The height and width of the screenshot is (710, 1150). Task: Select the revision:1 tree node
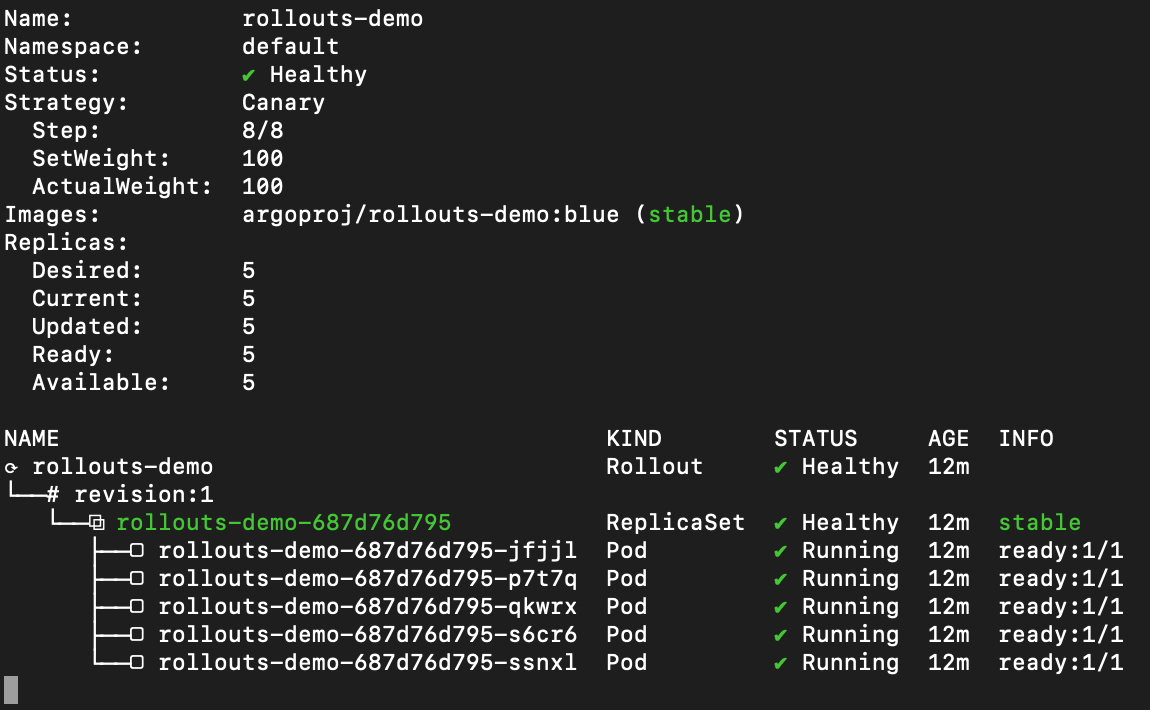[x=144, y=495]
